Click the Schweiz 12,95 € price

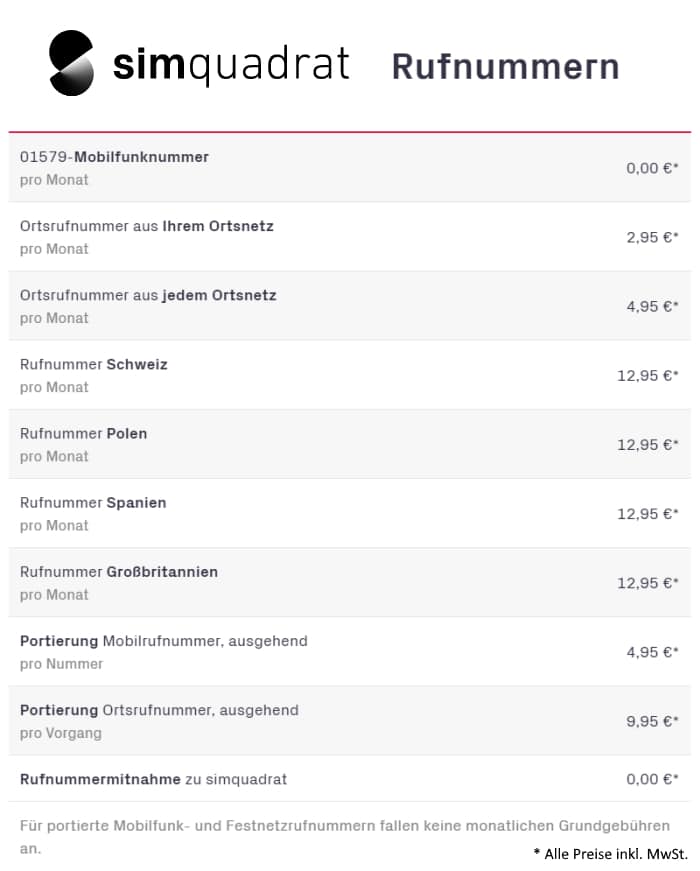647,375
